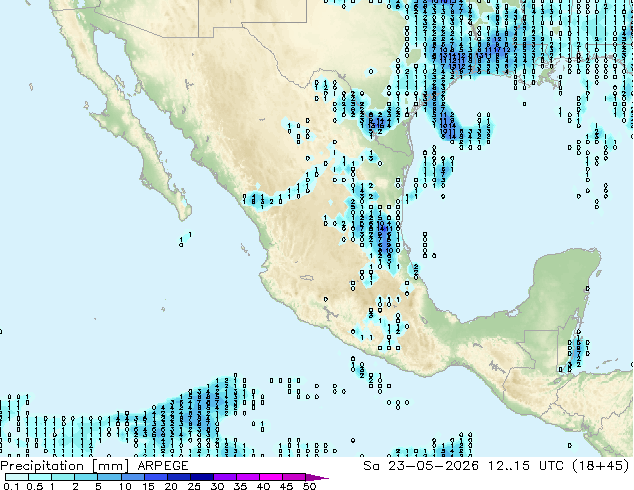Click the date "23-05-2026"

pyautogui.click(x=433, y=466)
